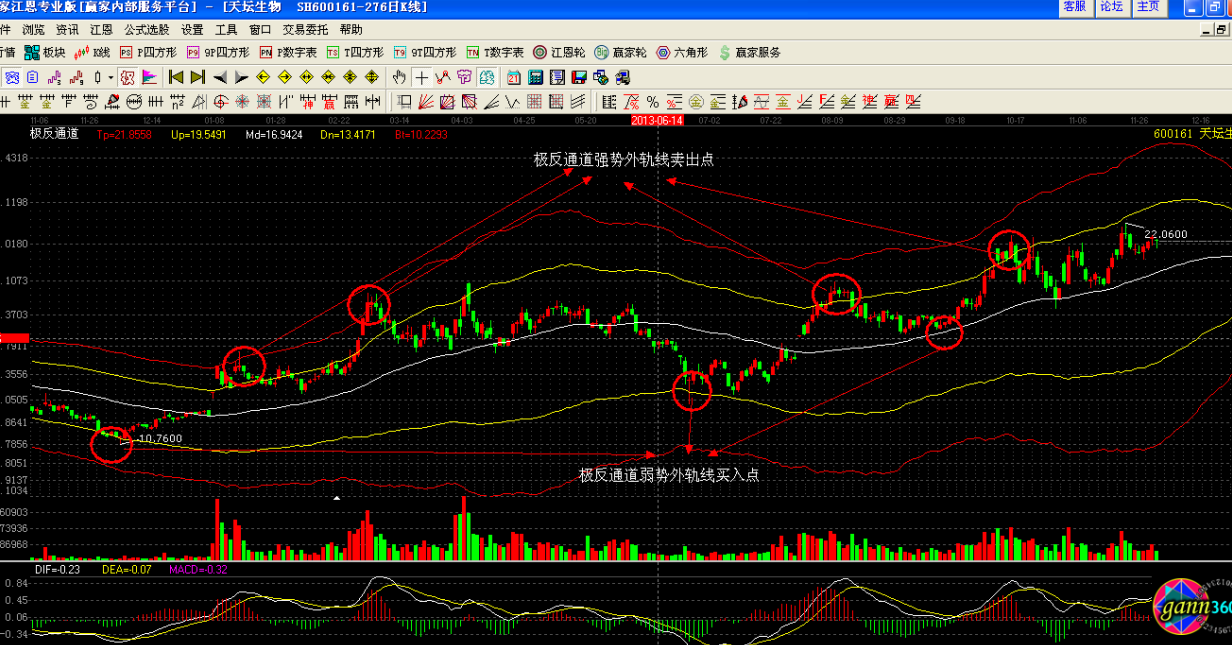Open the 交易委托 menu
The height and width of the screenshot is (645, 1232).
click(x=305, y=30)
